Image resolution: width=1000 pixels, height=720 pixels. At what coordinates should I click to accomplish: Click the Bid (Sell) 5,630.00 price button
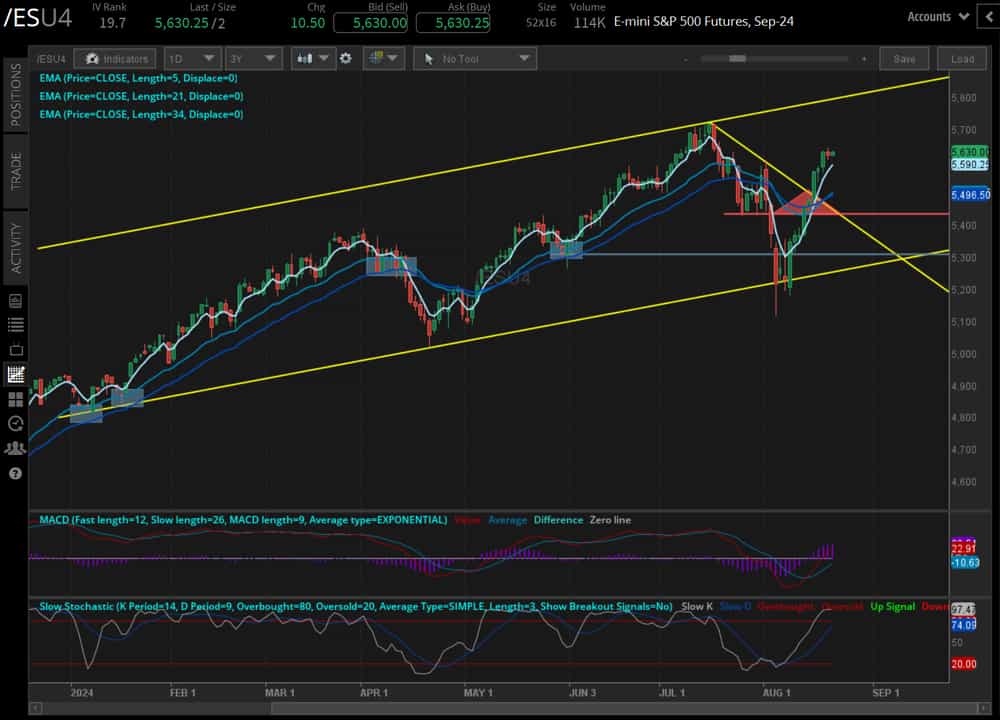pyautogui.click(x=371, y=23)
